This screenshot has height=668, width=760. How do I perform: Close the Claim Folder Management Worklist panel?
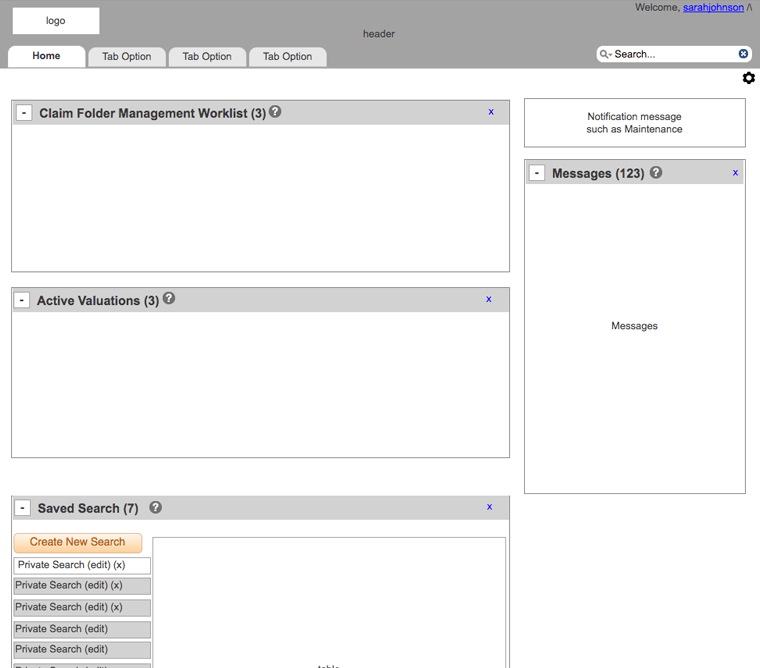click(491, 112)
